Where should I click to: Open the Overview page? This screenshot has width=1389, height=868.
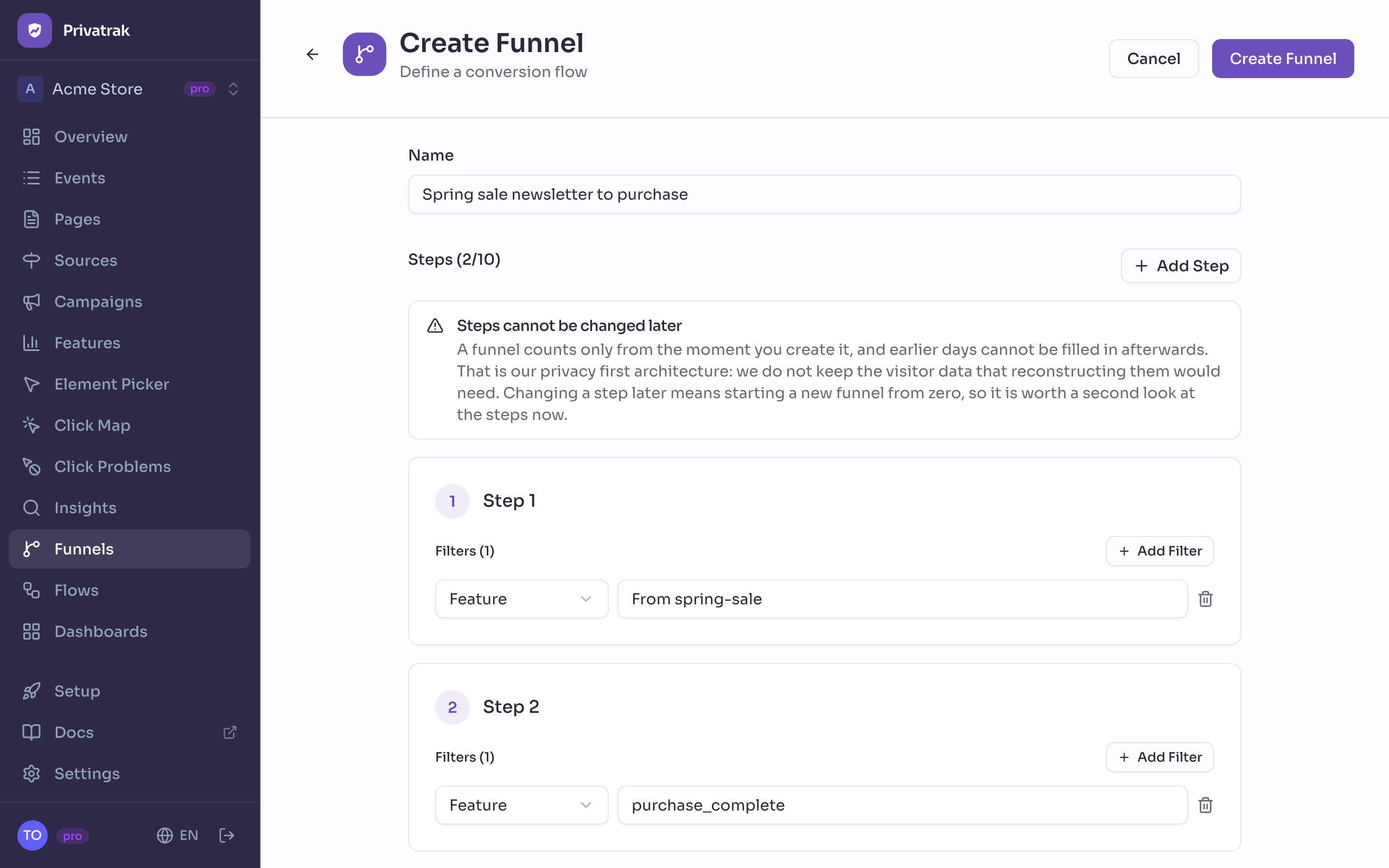(x=130, y=137)
